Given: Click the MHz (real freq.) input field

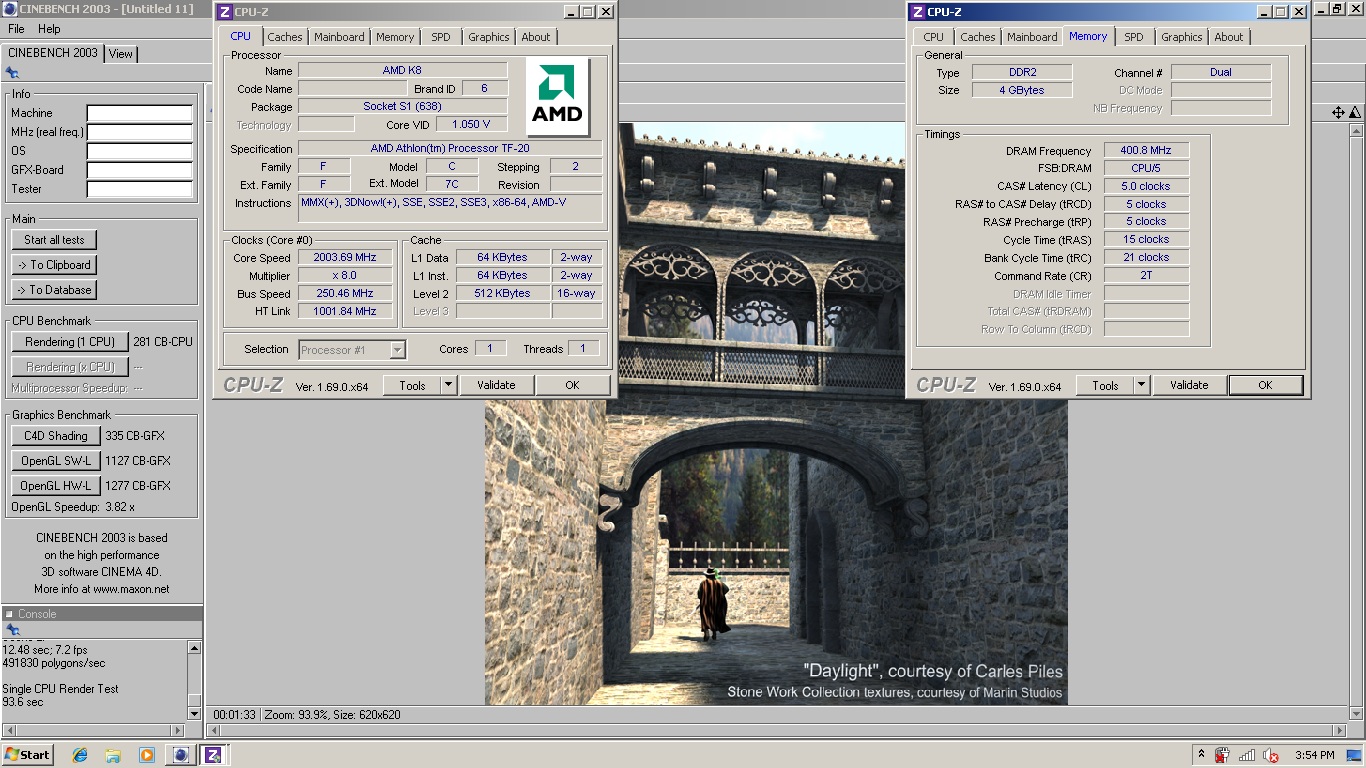Looking at the screenshot, I should point(139,132).
